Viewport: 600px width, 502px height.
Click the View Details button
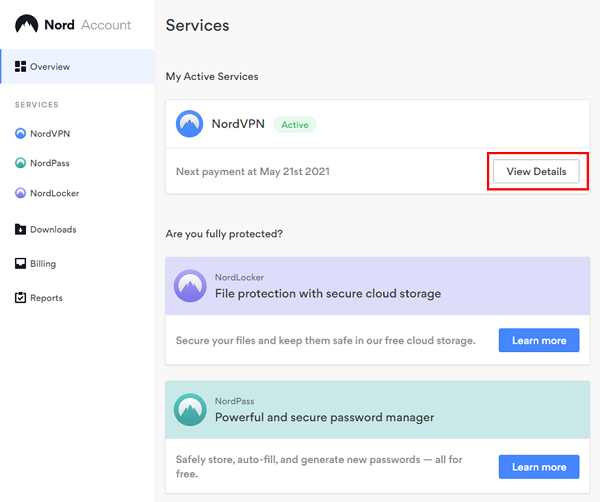click(536, 171)
